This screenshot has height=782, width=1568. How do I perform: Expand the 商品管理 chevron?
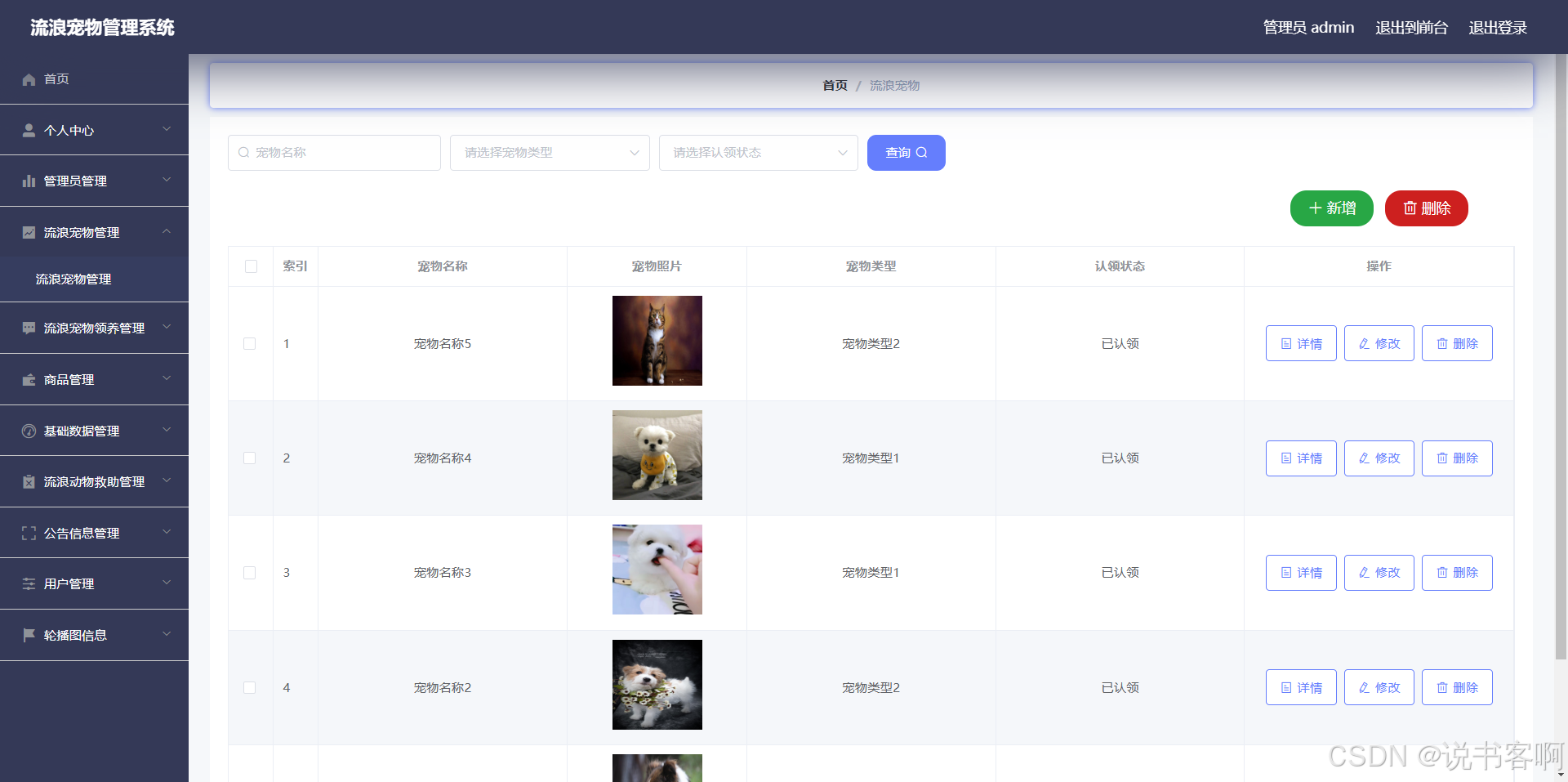click(167, 378)
